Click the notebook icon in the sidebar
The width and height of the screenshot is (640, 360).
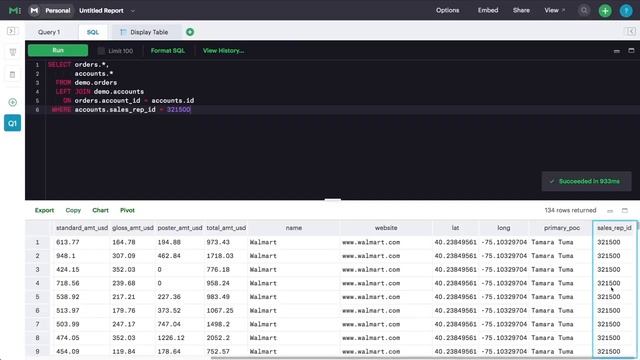(12, 75)
